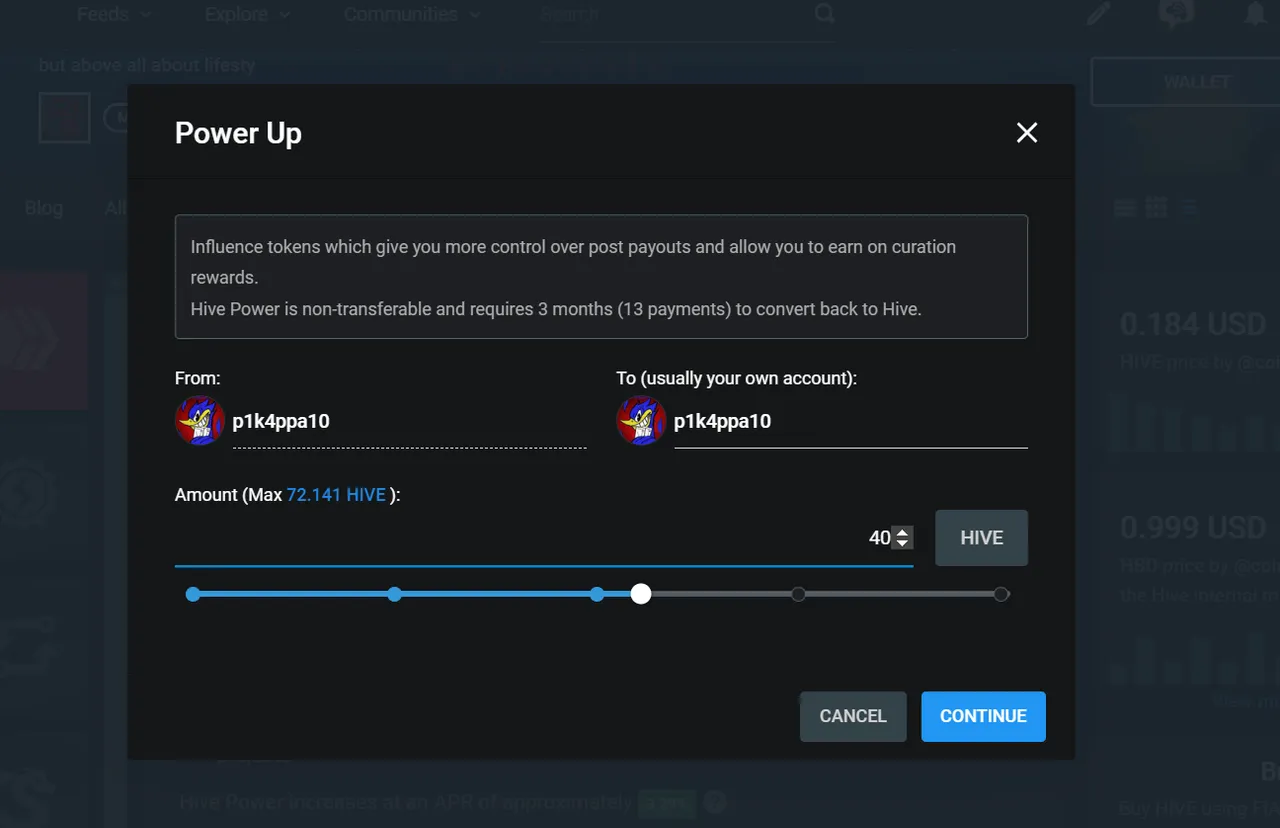
Task: Select the grid view icon in background
Action: pyautogui.click(x=1157, y=207)
